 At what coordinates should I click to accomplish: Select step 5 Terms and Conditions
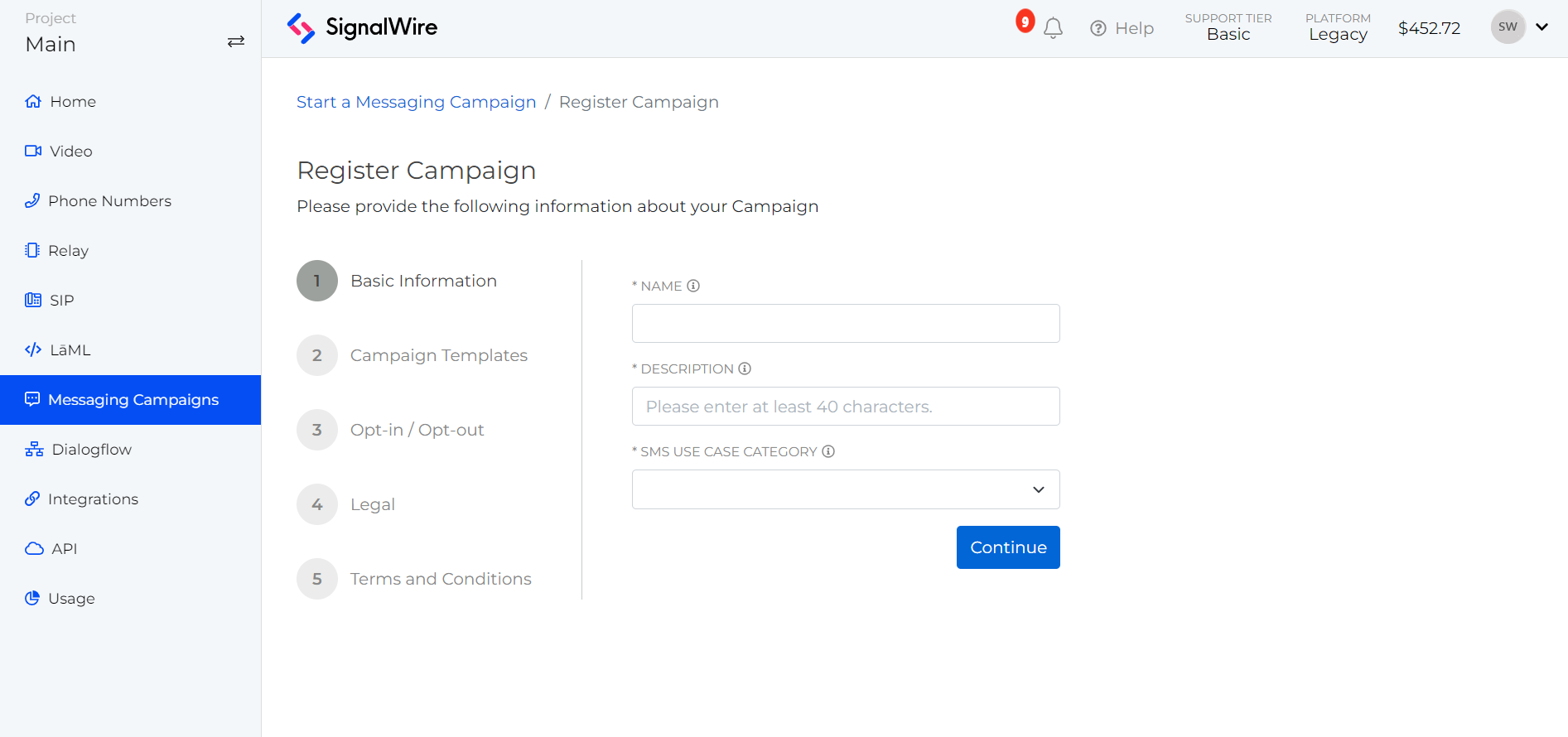click(x=440, y=579)
